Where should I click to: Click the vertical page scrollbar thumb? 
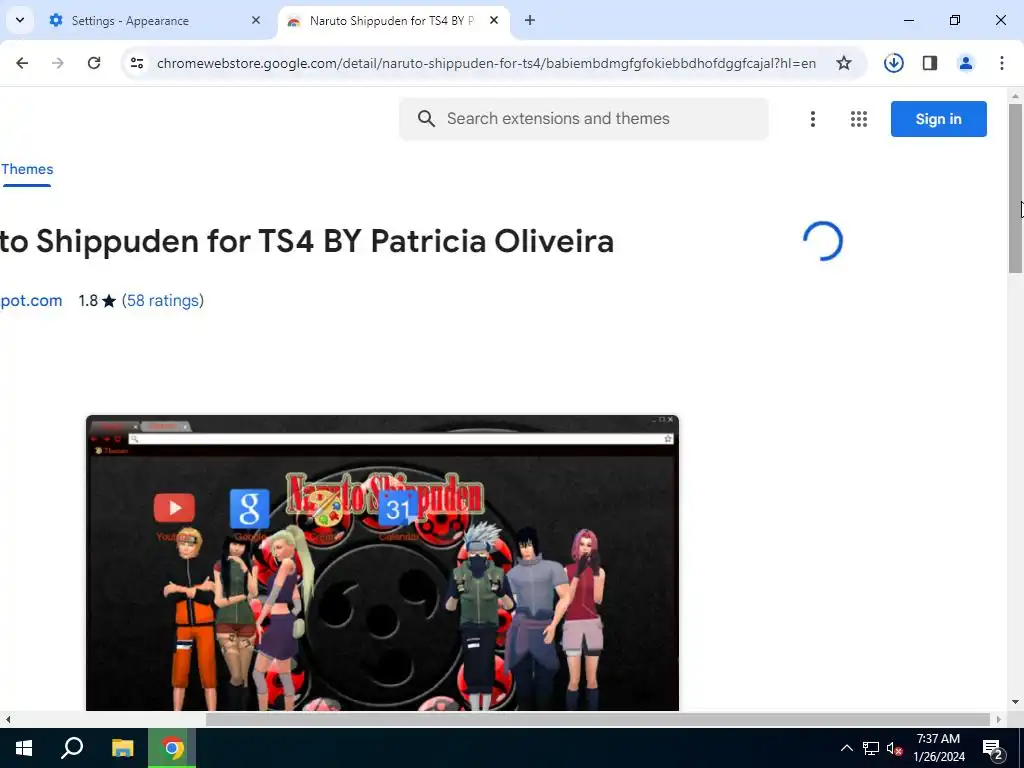click(x=1015, y=188)
